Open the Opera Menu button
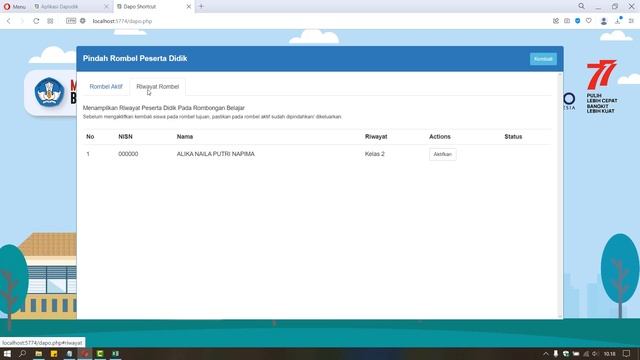 [14, 7]
